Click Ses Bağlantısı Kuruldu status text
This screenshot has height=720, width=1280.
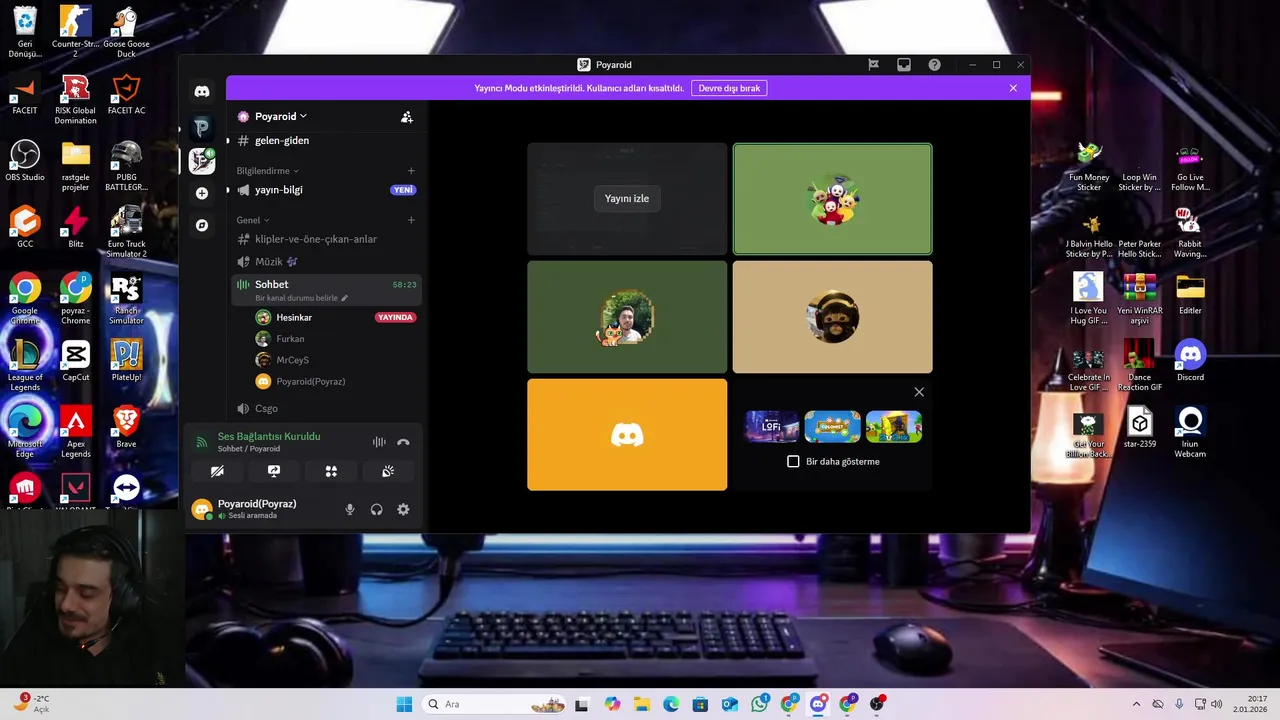click(x=269, y=437)
